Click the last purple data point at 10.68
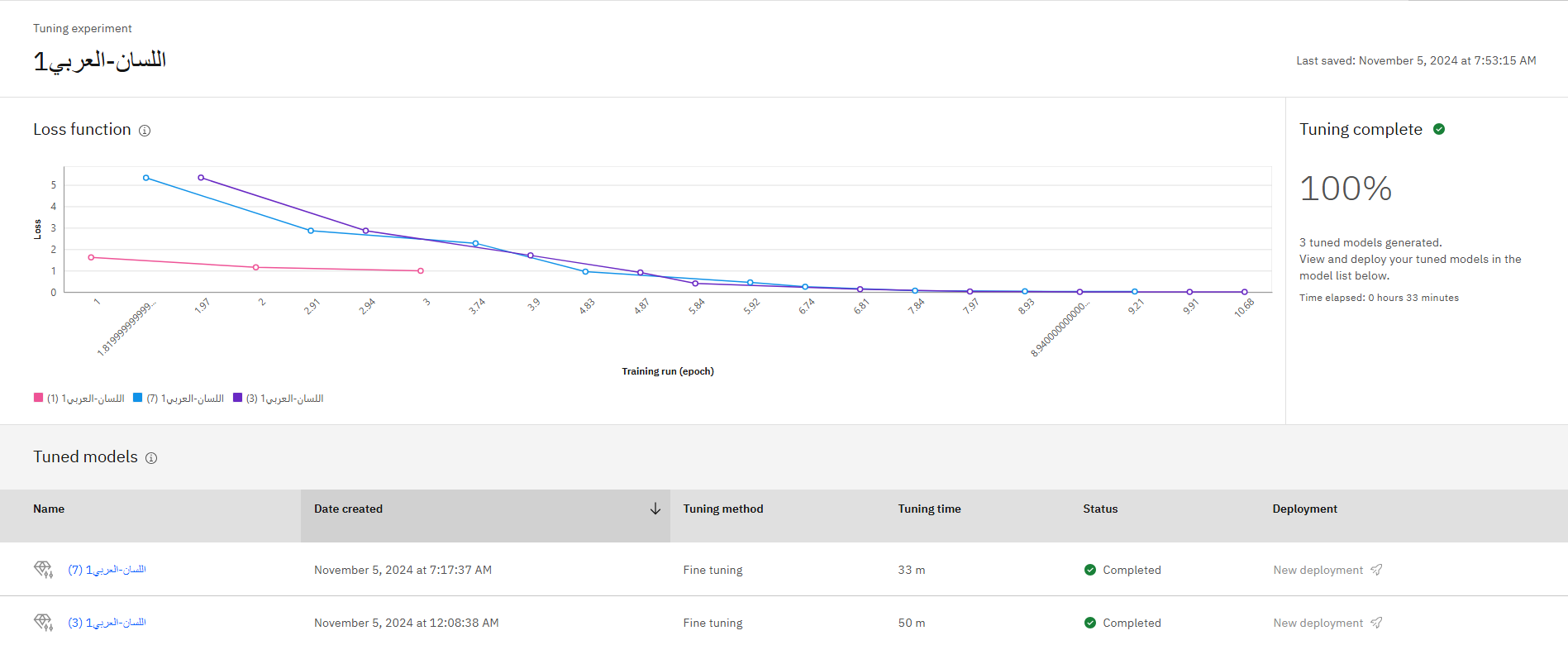The width and height of the screenshot is (1568, 645). click(x=1245, y=292)
